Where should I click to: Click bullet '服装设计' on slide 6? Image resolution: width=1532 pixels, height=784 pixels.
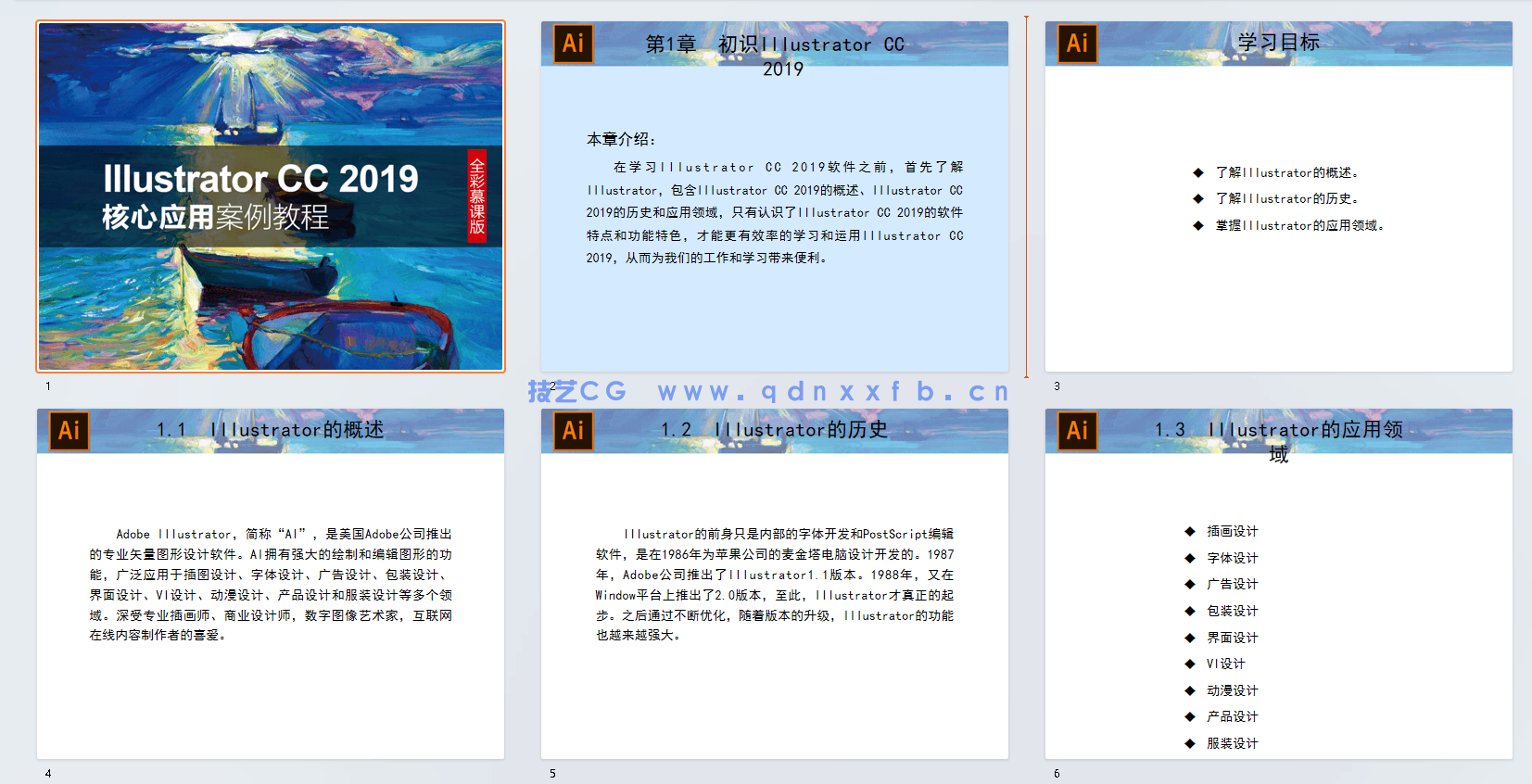click(1233, 743)
